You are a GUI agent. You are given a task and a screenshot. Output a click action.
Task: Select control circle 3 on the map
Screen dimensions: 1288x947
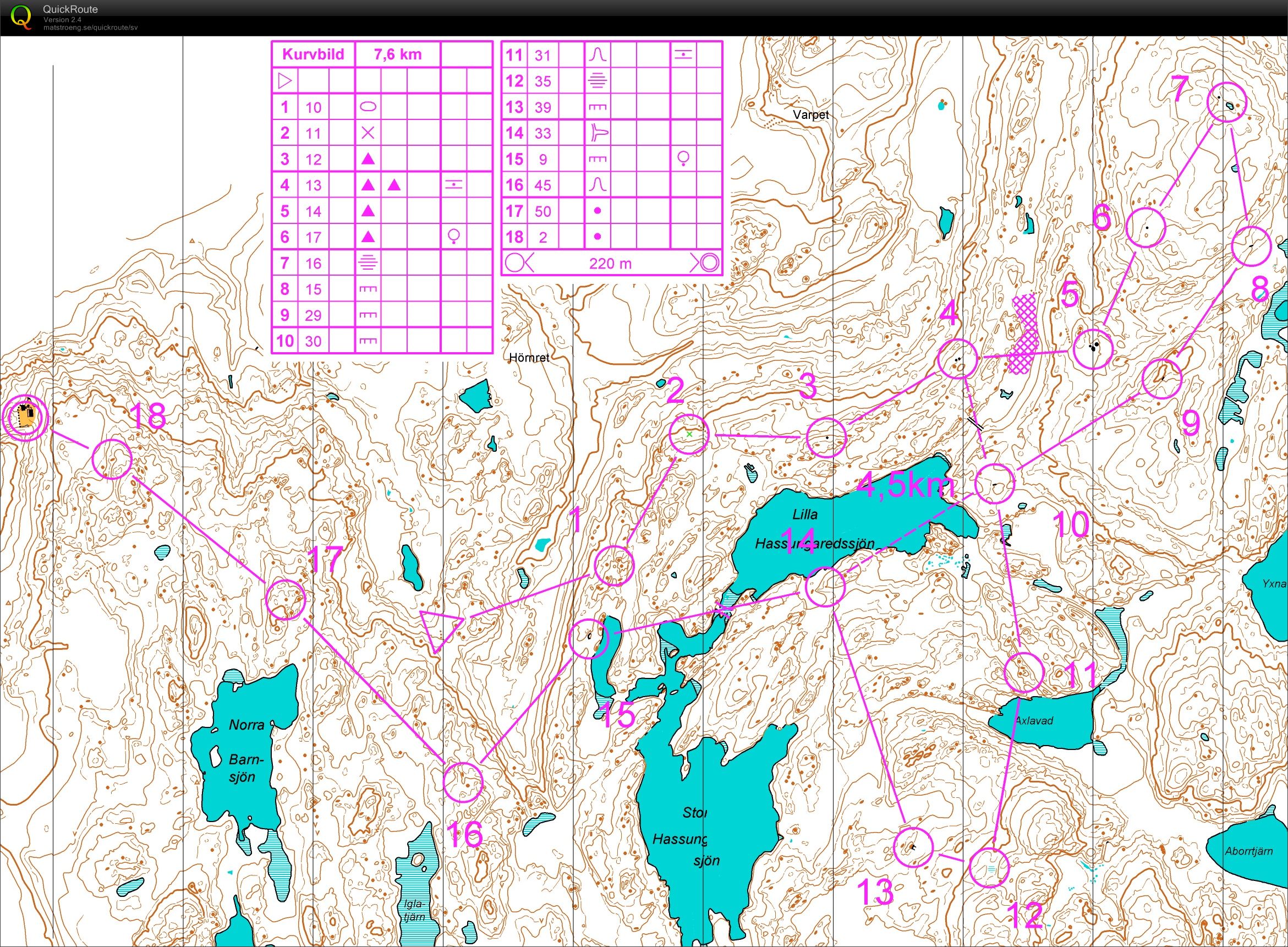tap(826, 438)
